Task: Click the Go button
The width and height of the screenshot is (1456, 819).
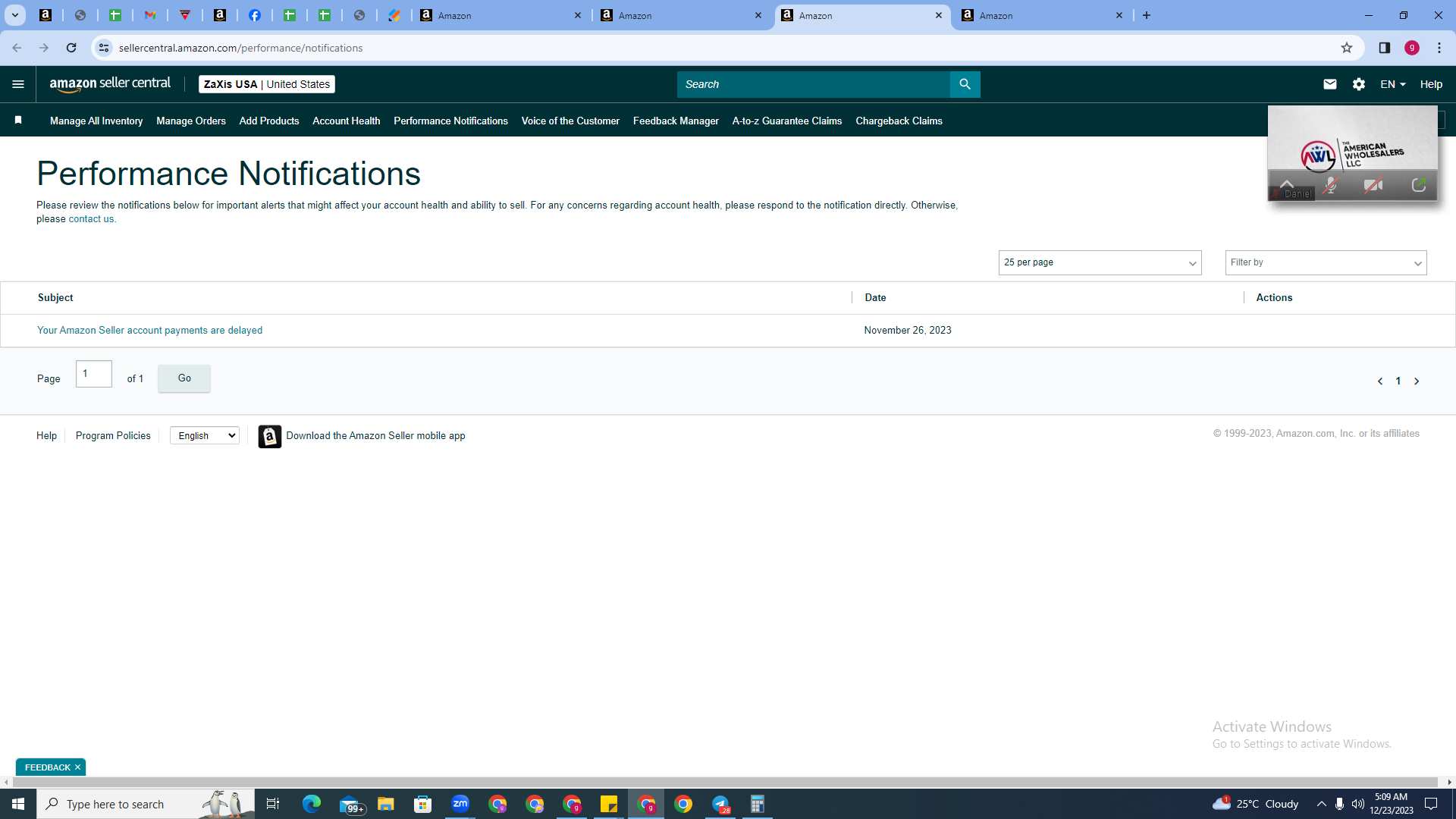Action: pyautogui.click(x=184, y=378)
